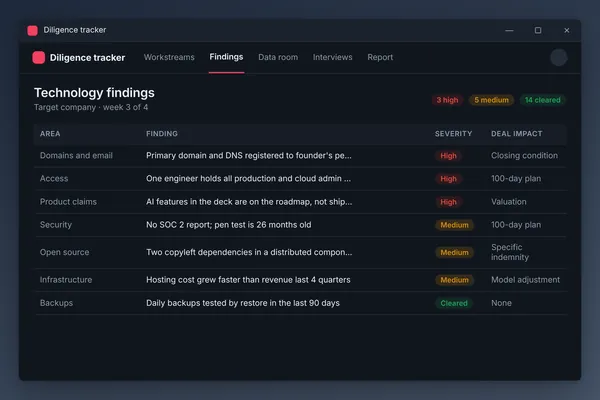
Task: Sort by the AREA column header
Action: [x=50, y=134]
